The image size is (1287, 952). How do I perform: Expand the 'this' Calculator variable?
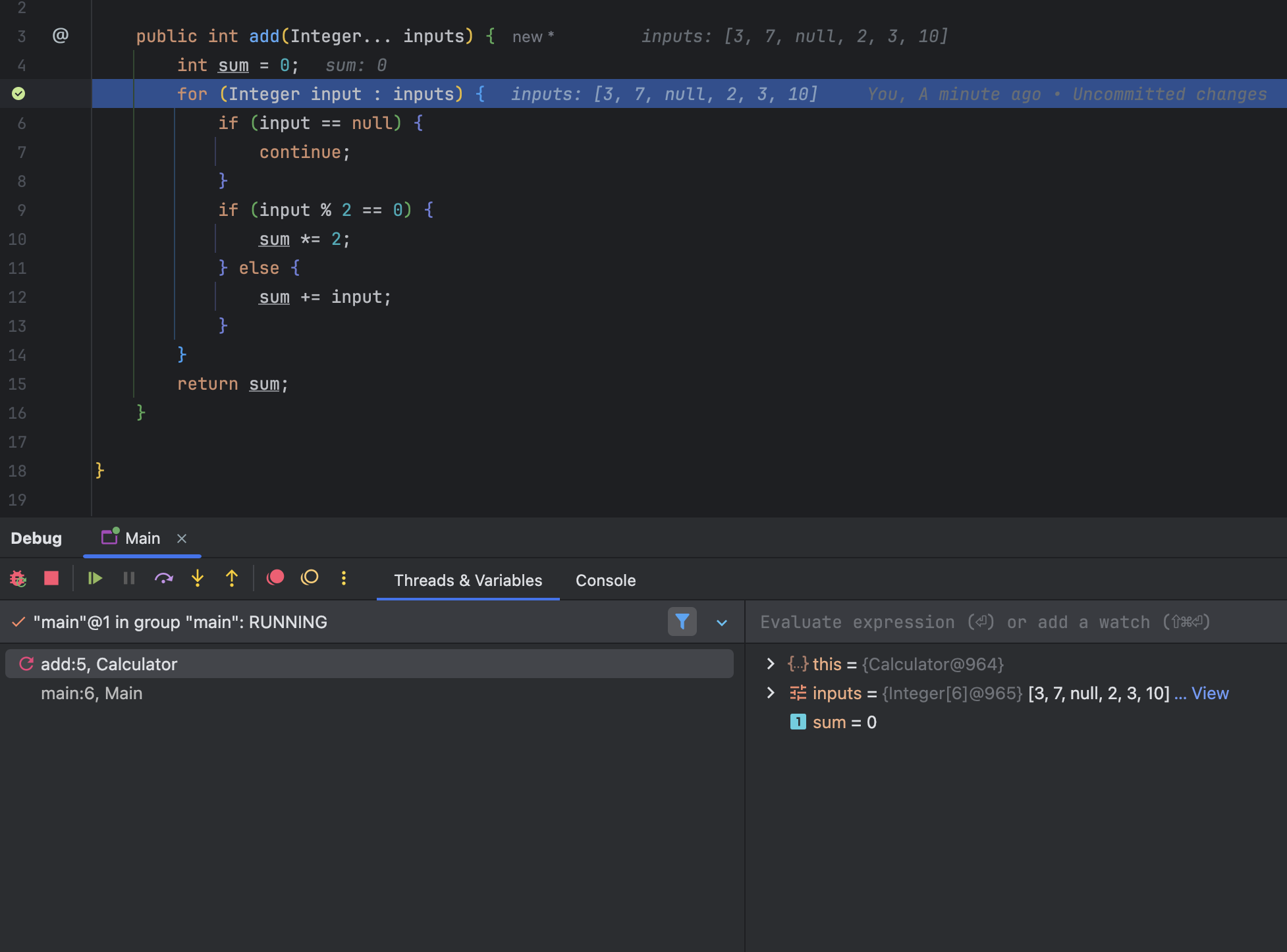point(771,664)
